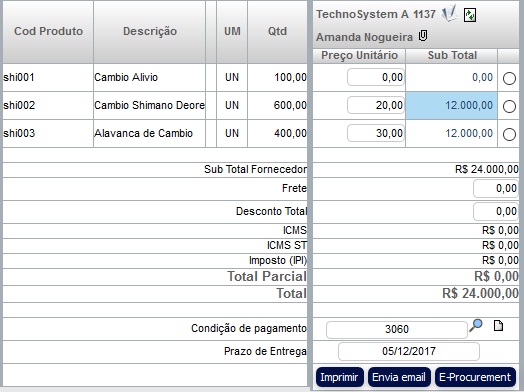Image resolution: width=524 pixels, height=392 pixels.
Task: Click Sub Total Fornecedor value R$ 24.000,00
Action: point(487,169)
